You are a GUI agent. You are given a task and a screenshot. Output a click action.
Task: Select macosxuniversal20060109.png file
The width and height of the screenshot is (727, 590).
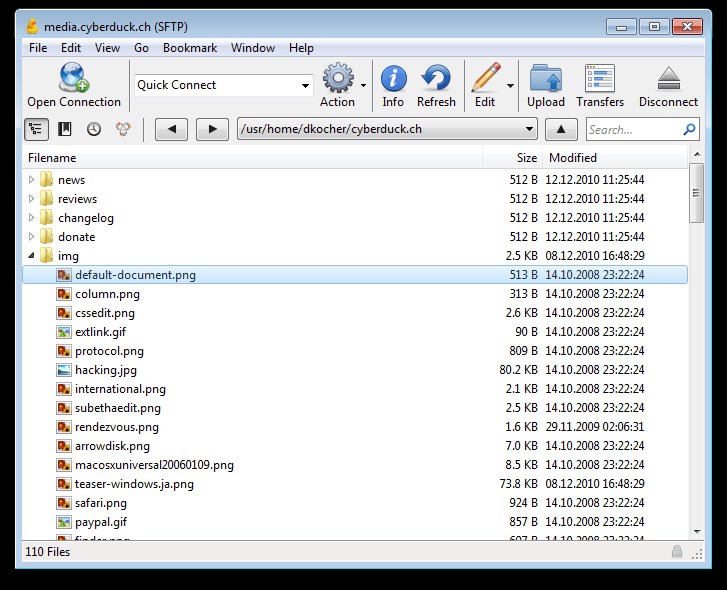(154, 465)
